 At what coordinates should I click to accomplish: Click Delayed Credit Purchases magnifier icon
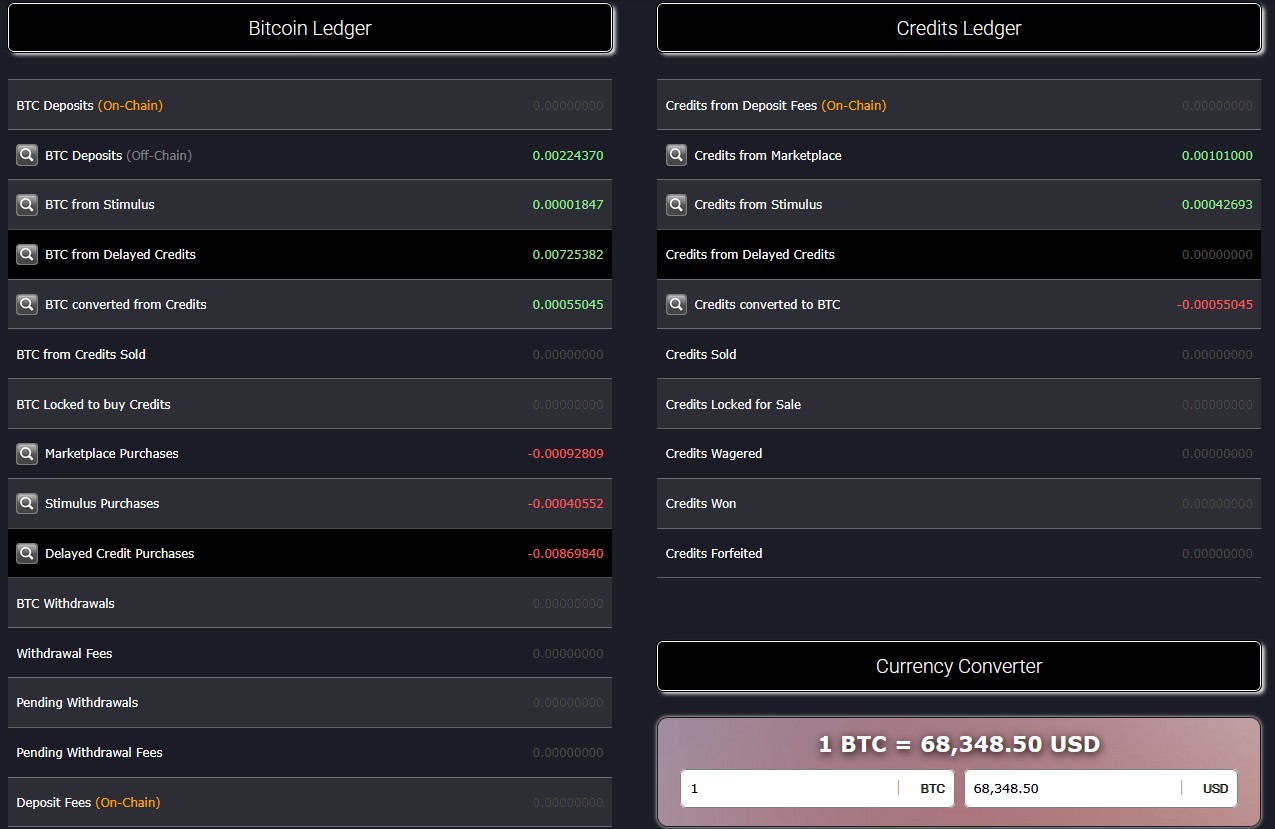pyautogui.click(x=27, y=553)
